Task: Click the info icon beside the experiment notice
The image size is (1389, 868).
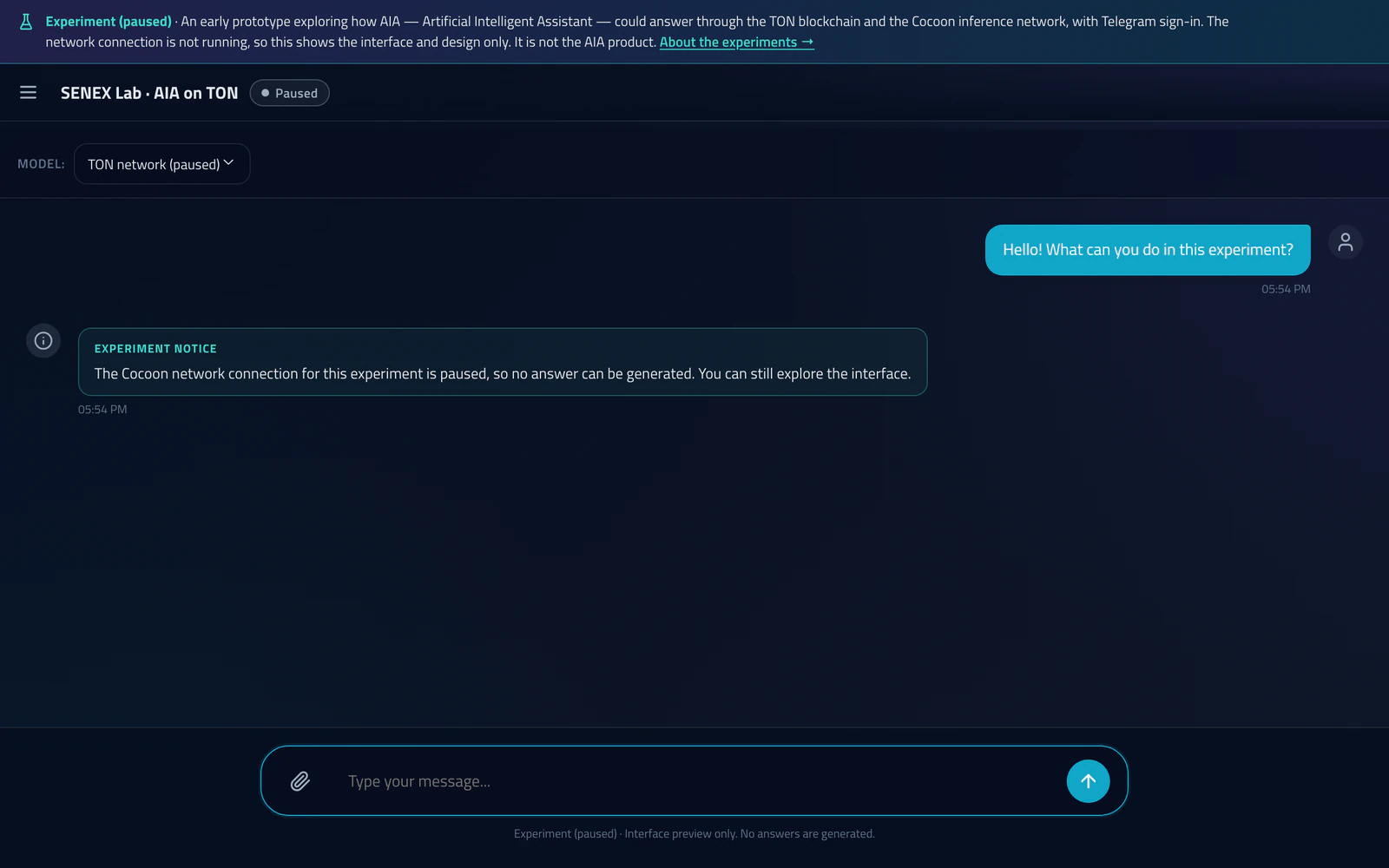Action: pos(43,341)
